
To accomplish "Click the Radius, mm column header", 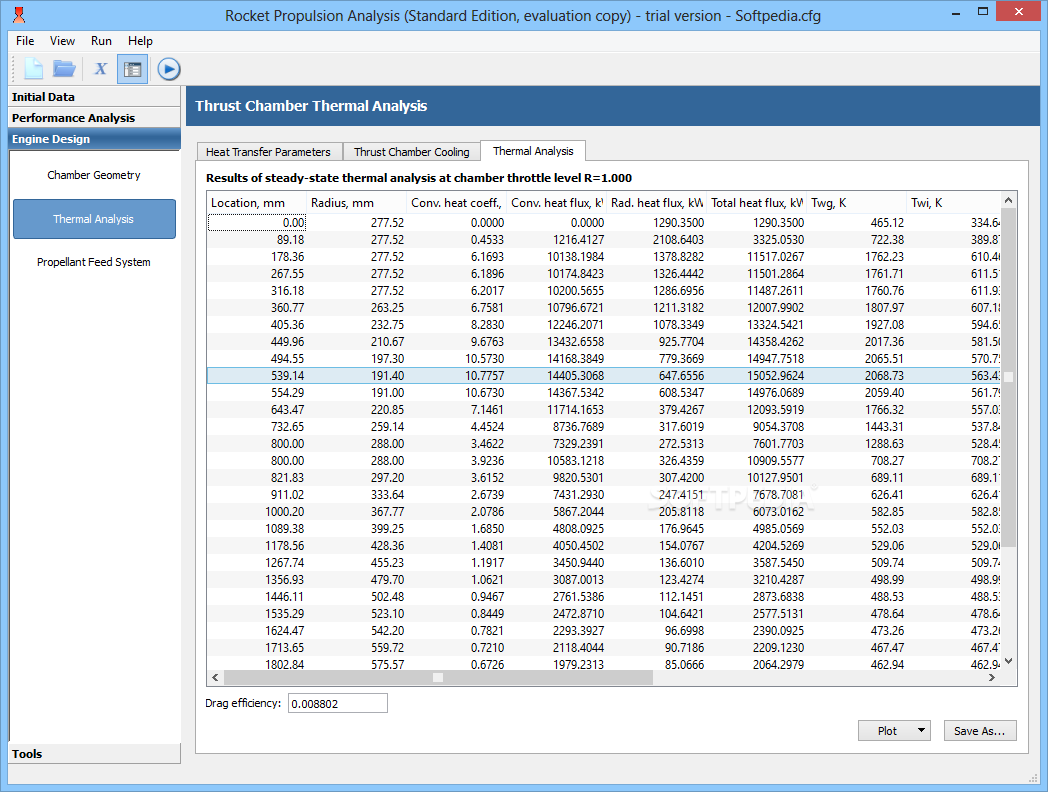I will coord(356,203).
